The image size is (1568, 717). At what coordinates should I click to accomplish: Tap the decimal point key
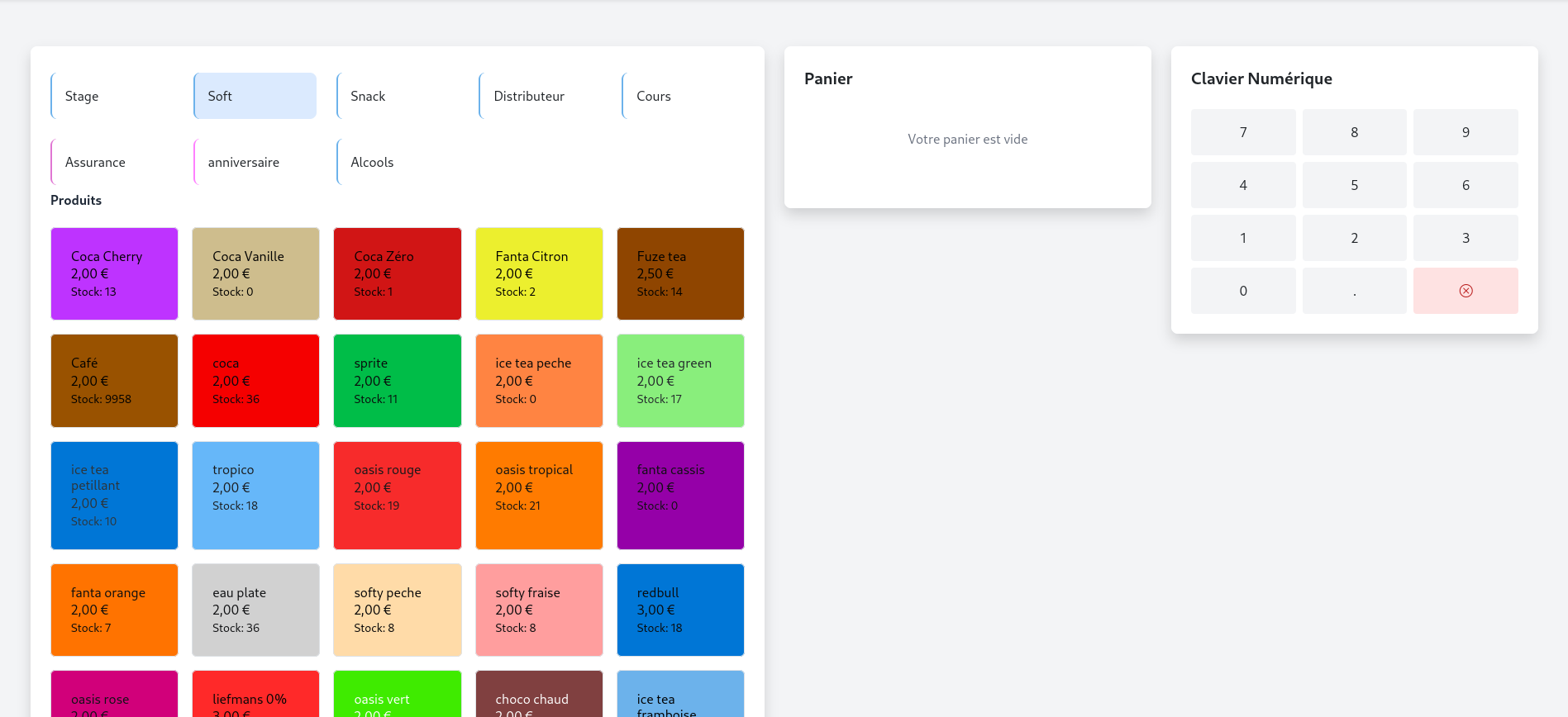(1355, 291)
